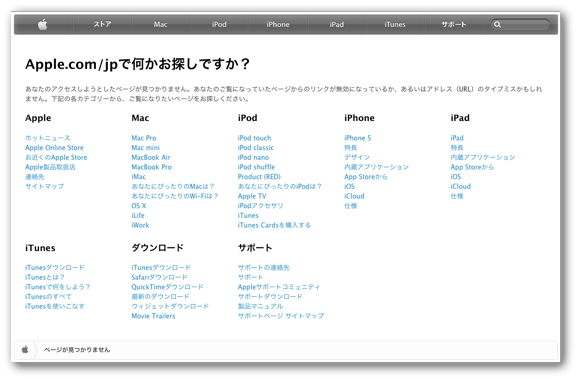Open the iPodアクセサリ link

click(260, 206)
